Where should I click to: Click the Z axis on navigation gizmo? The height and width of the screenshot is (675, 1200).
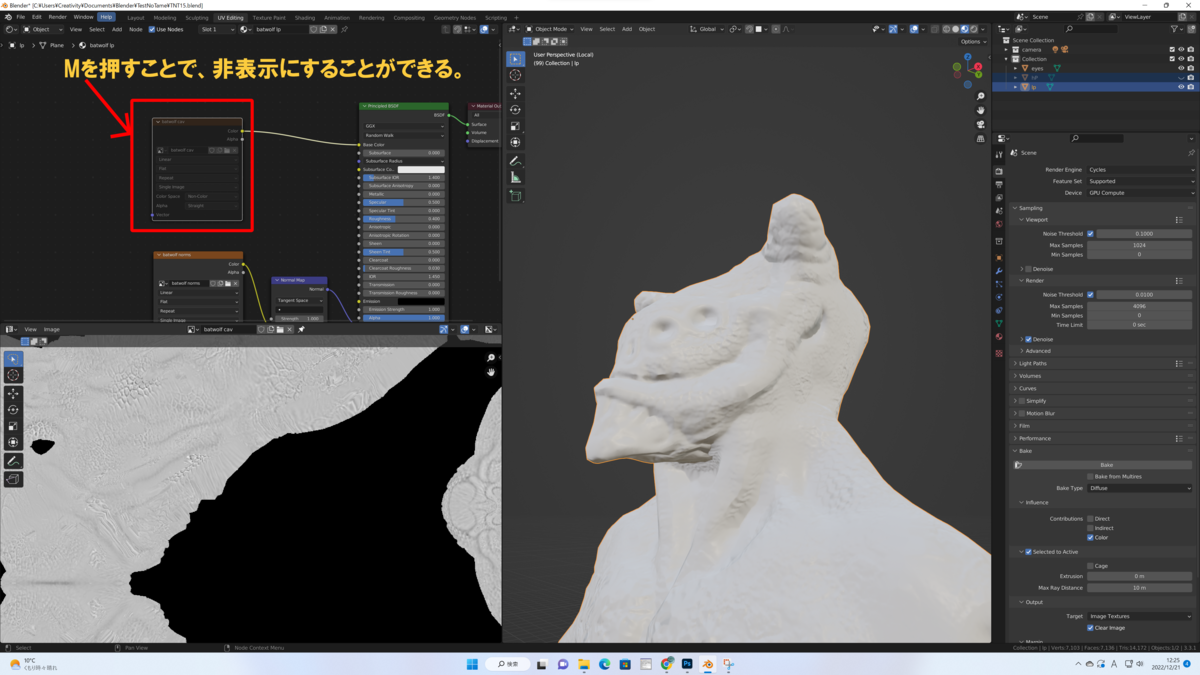click(968, 57)
